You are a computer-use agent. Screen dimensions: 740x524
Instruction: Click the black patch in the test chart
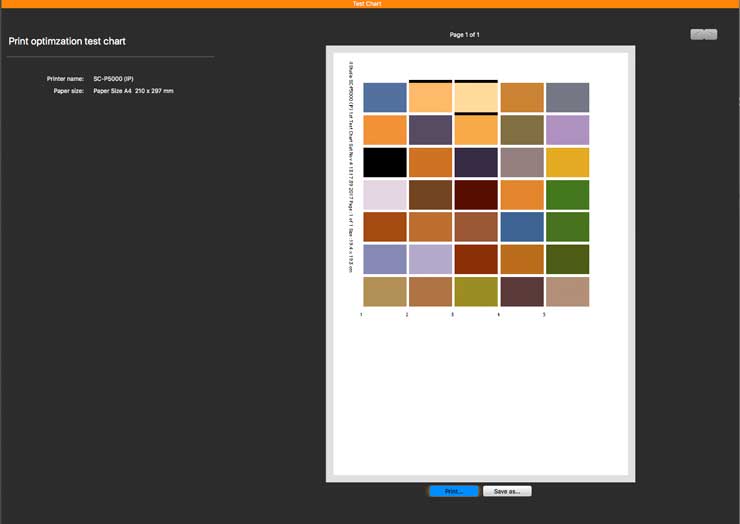click(x=385, y=162)
